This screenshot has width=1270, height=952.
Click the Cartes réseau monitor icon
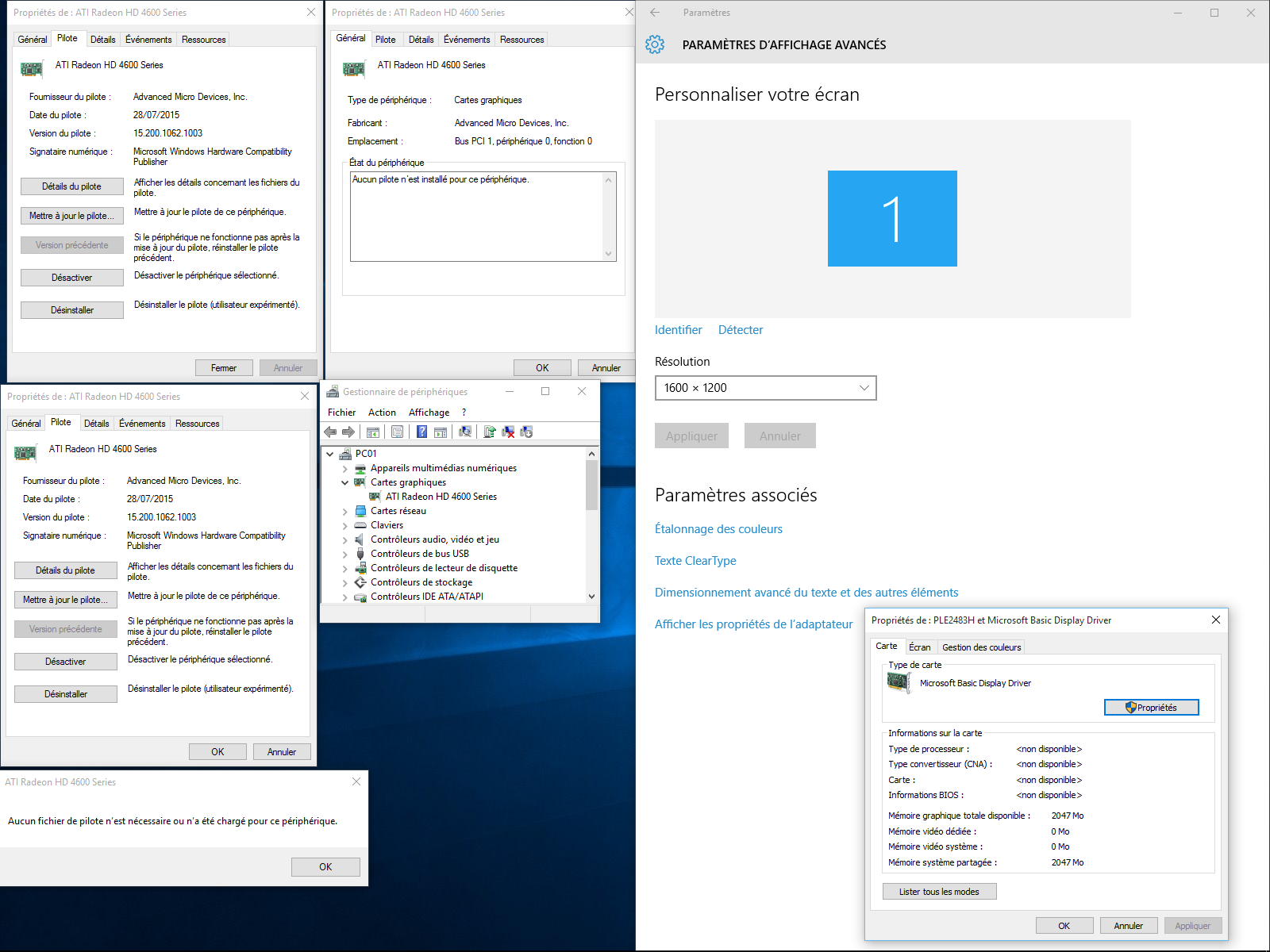coord(360,511)
